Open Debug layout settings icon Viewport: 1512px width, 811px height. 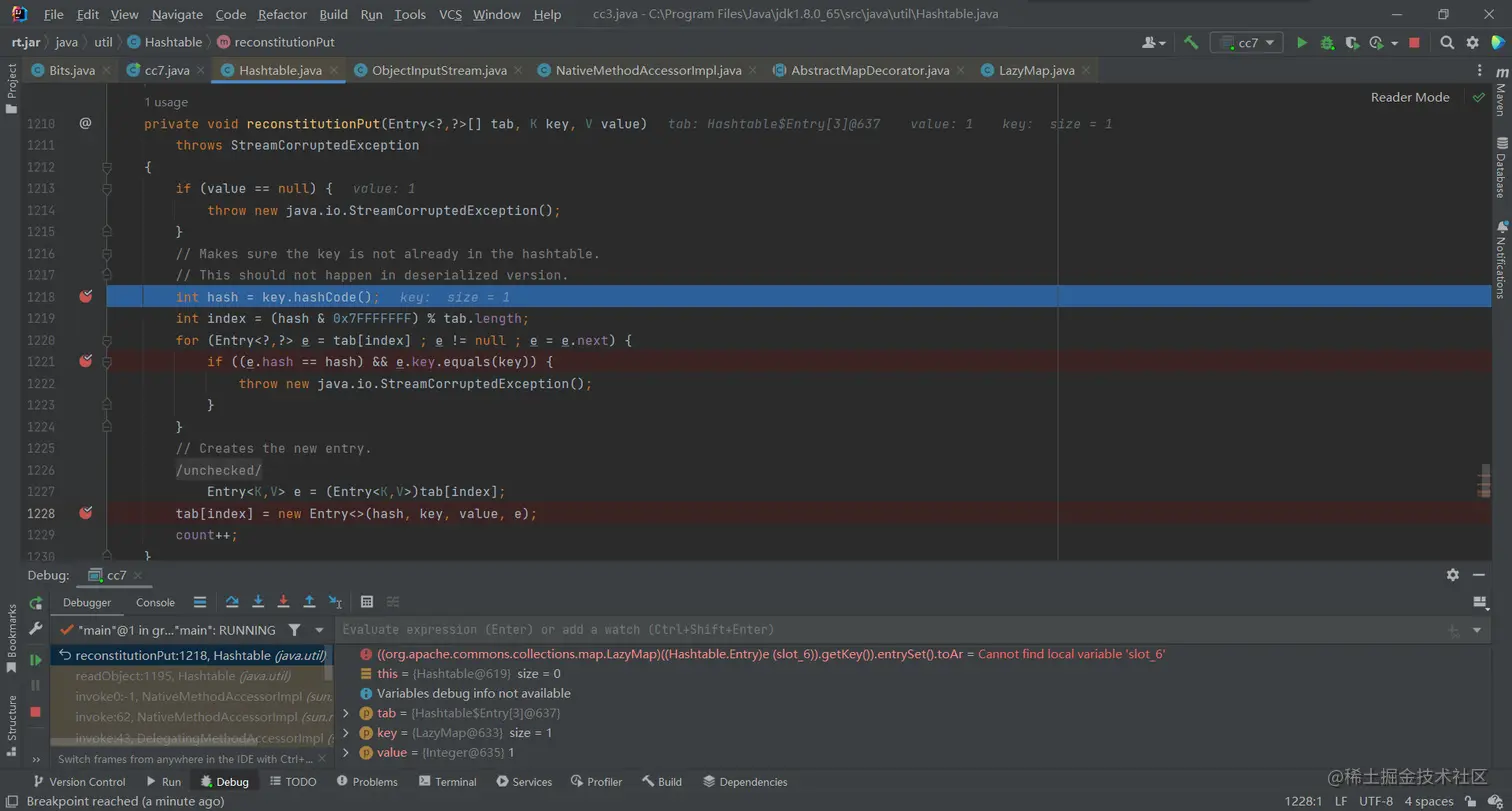(x=1480, y=602)
